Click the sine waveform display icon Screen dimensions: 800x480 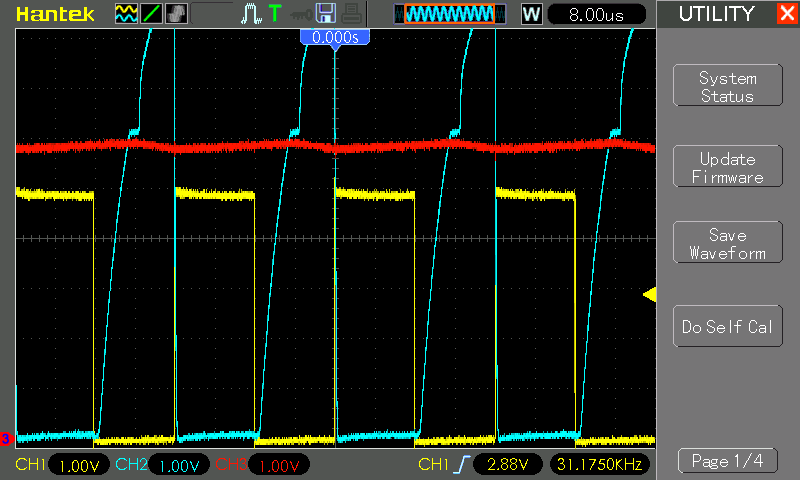click(126, 14)
